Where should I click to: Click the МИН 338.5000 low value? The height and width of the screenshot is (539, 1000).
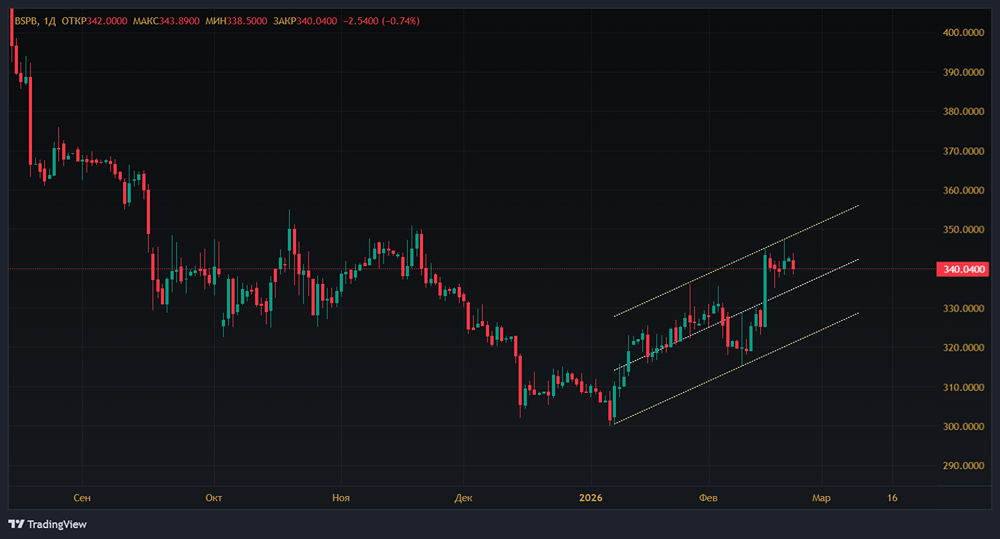[236, 21]
